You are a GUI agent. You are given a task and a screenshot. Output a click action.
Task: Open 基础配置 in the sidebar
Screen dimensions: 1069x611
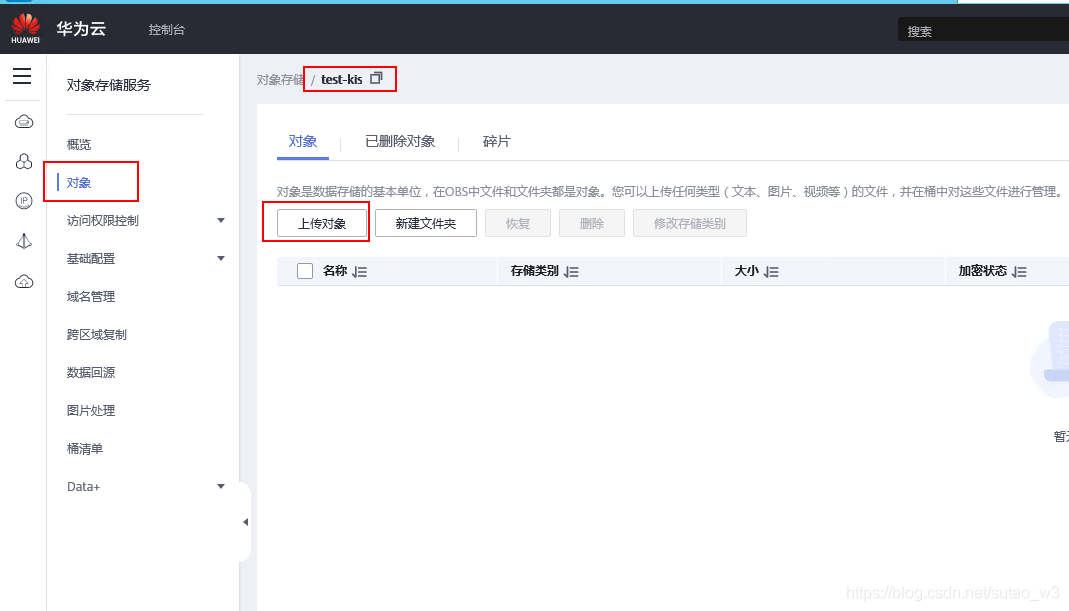pos(91,258)
